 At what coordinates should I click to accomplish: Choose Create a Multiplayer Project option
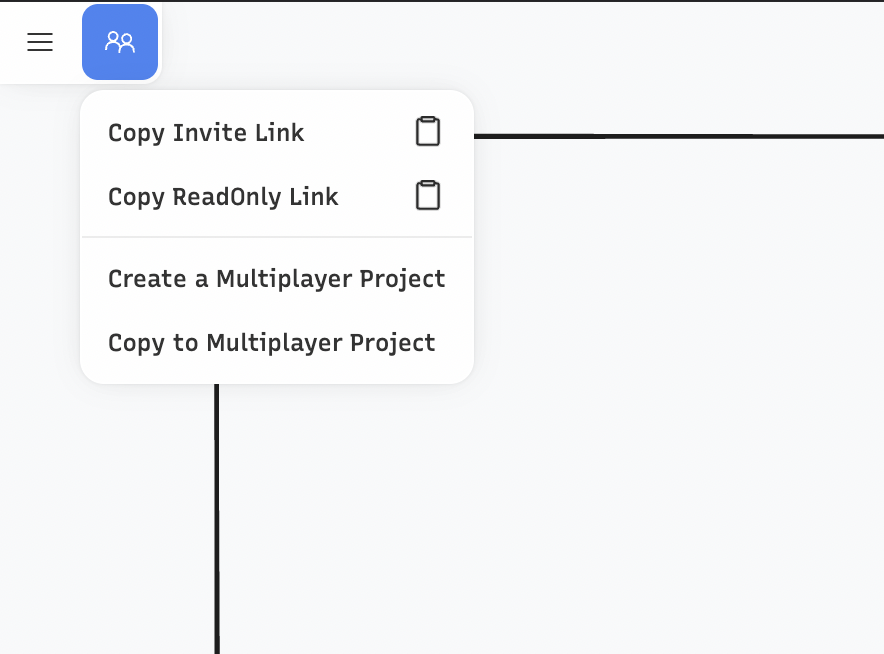(277, 279)
